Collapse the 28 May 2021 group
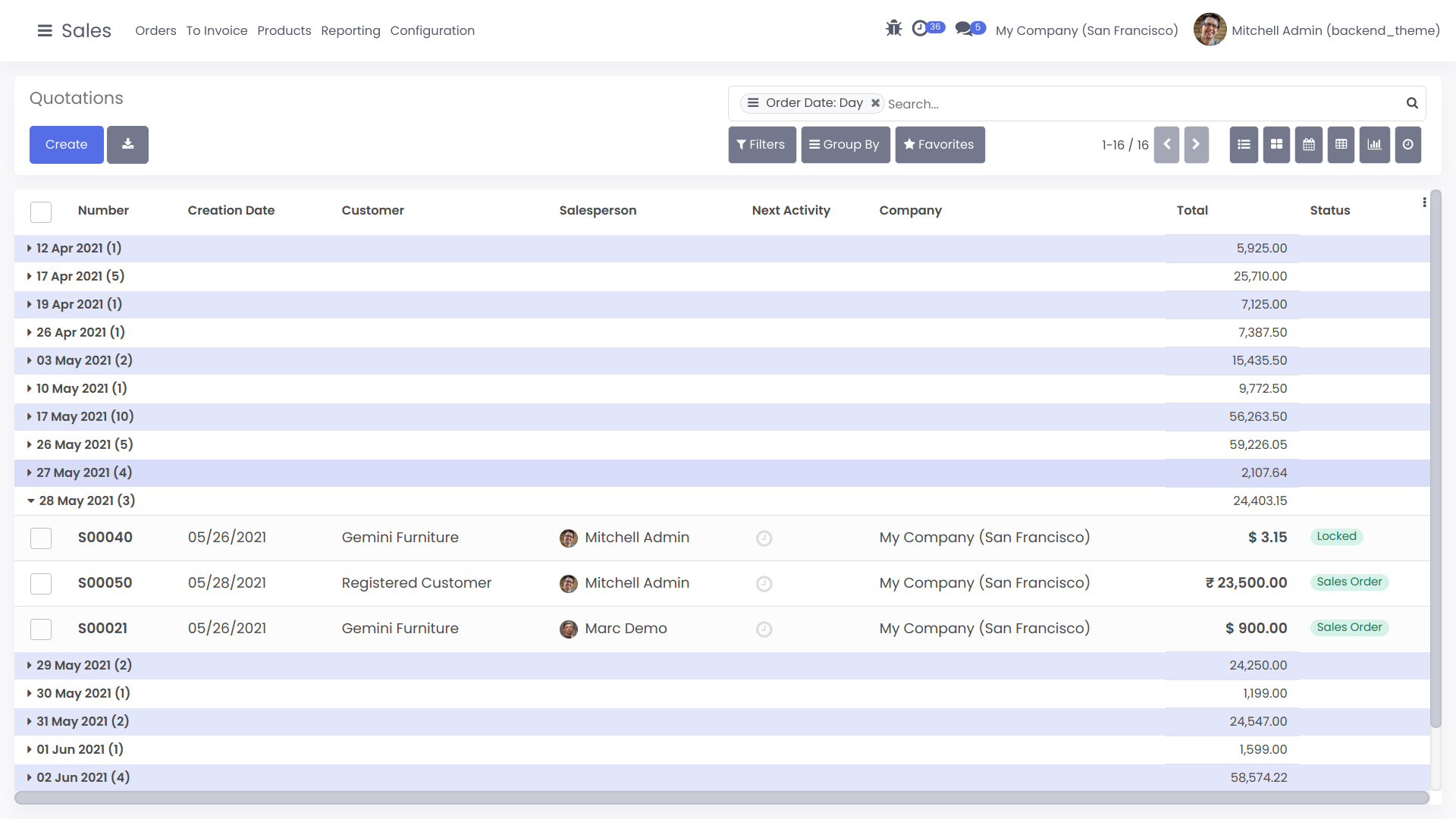The width and height of the screenshot is (1456, 819). pyautogui.click(x=85, y=500)
